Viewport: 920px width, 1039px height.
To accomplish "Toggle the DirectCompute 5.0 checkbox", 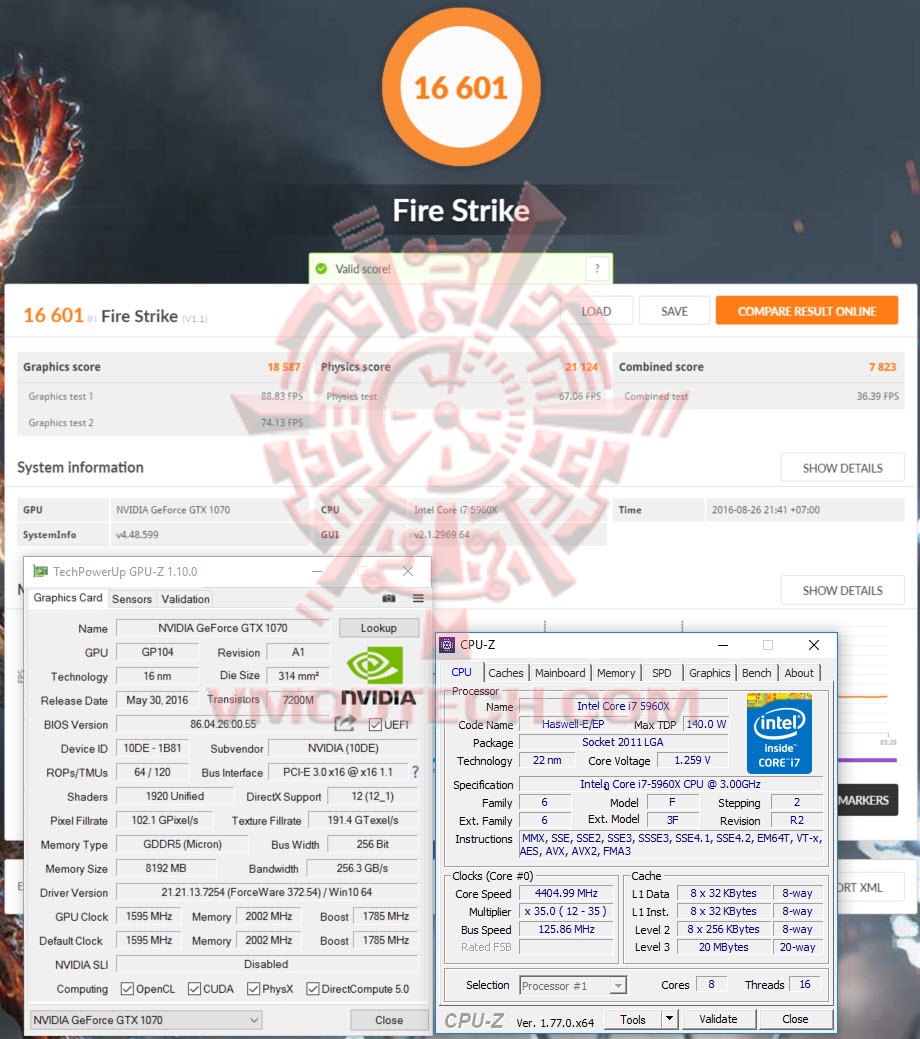I will (x=313, y=989).
